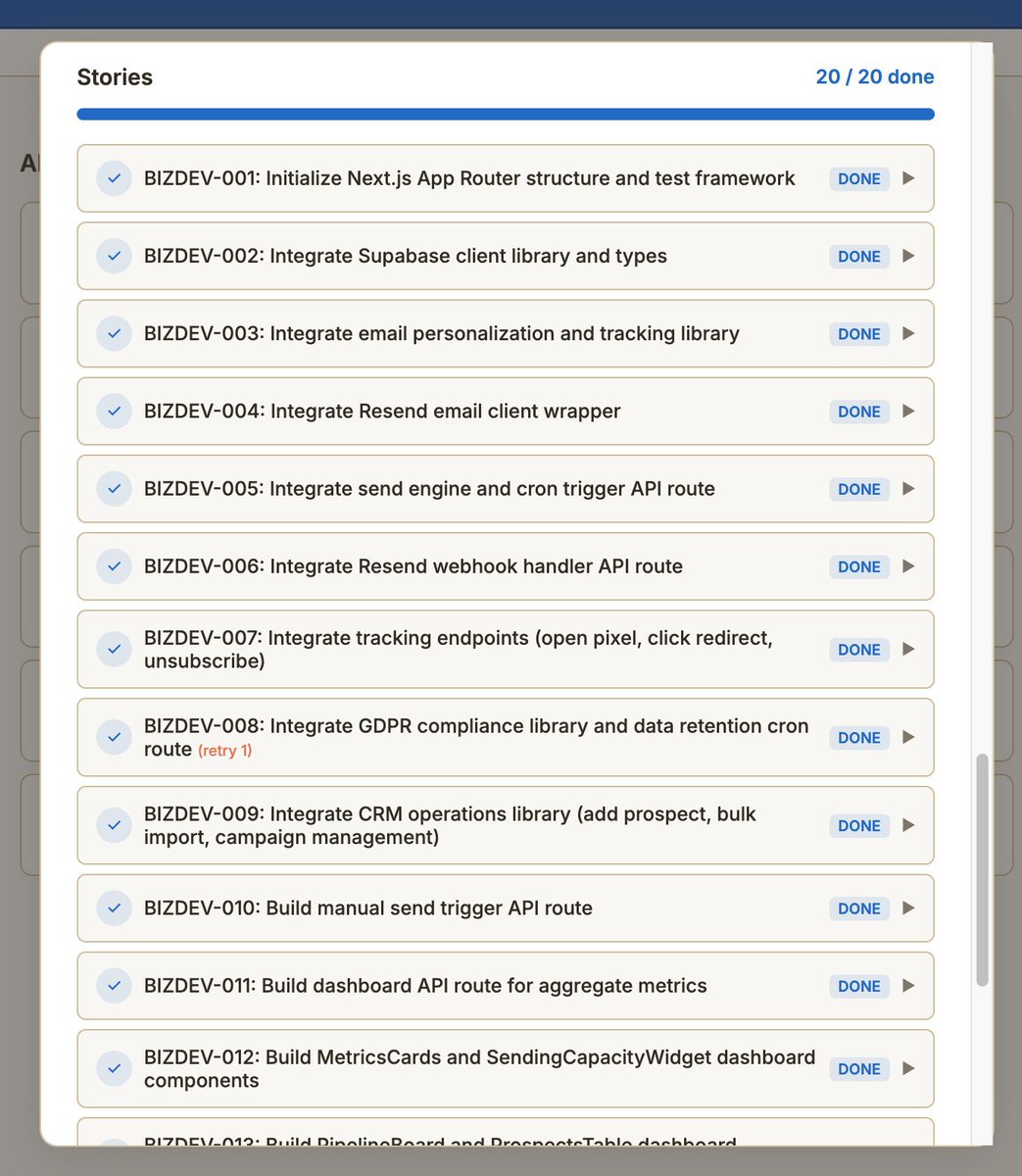
Task: Click the checkmark icon beside BIZDEV-004
Action: click(114, 412)
